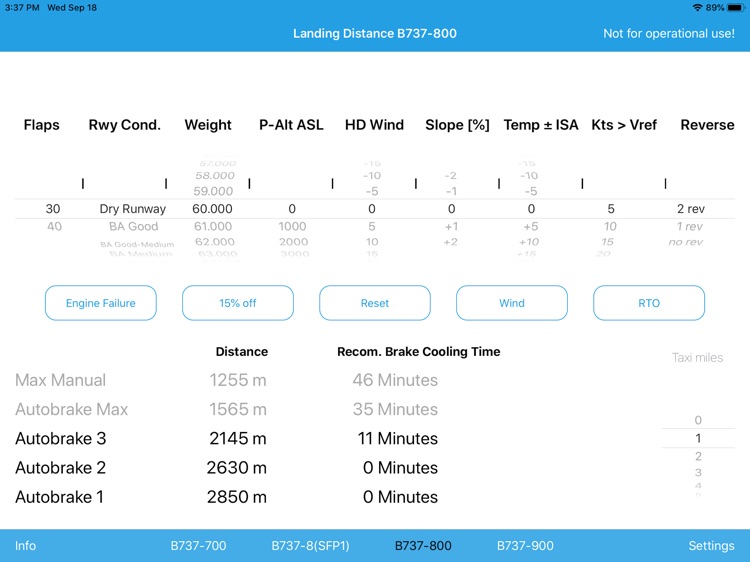Select headwind 10 in HD Wind picker

click(372, 242)
